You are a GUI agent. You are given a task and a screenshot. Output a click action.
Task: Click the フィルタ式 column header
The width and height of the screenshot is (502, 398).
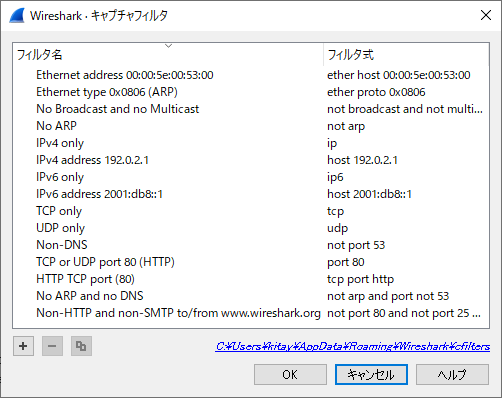406,54
